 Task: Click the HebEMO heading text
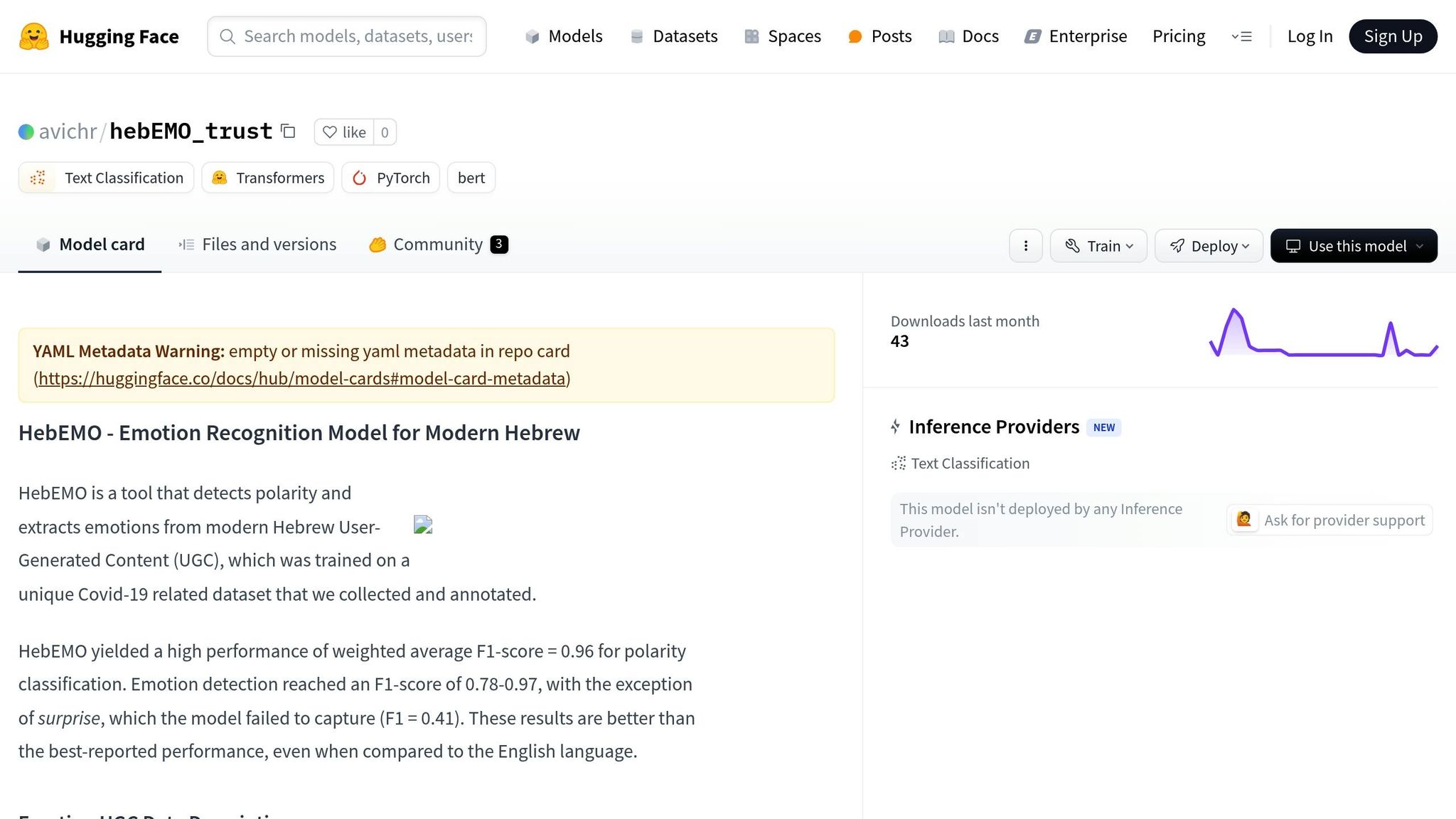click(x=299, y=432)
